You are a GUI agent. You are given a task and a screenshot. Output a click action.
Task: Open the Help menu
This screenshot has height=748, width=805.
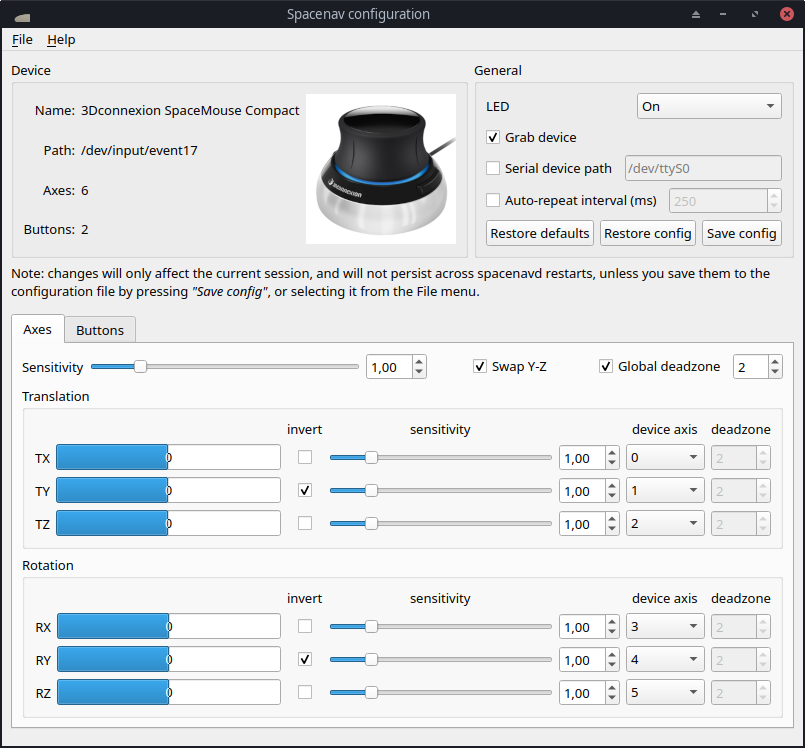[x=61, y=39]
